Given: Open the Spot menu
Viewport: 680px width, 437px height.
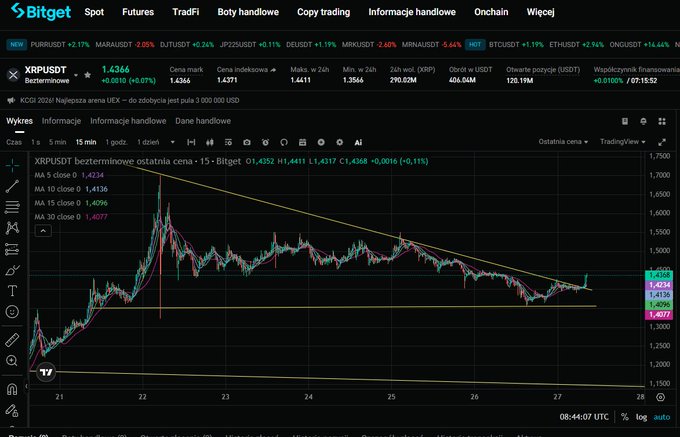Looking at the screenshot, I should click(x=94, y=12).
